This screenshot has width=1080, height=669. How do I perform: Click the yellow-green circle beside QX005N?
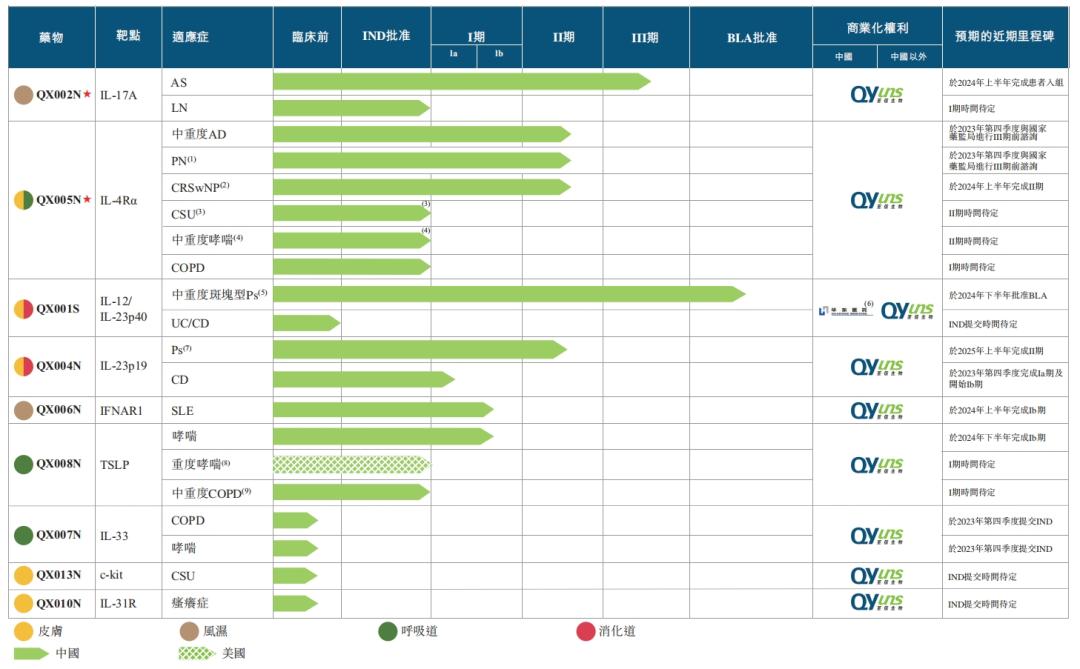coord(23,200)
